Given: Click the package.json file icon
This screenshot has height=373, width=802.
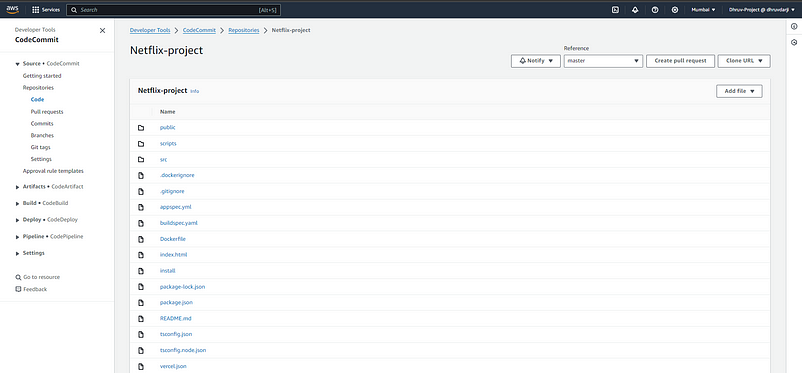Looking at the screenshot, I should click(141, 303).
